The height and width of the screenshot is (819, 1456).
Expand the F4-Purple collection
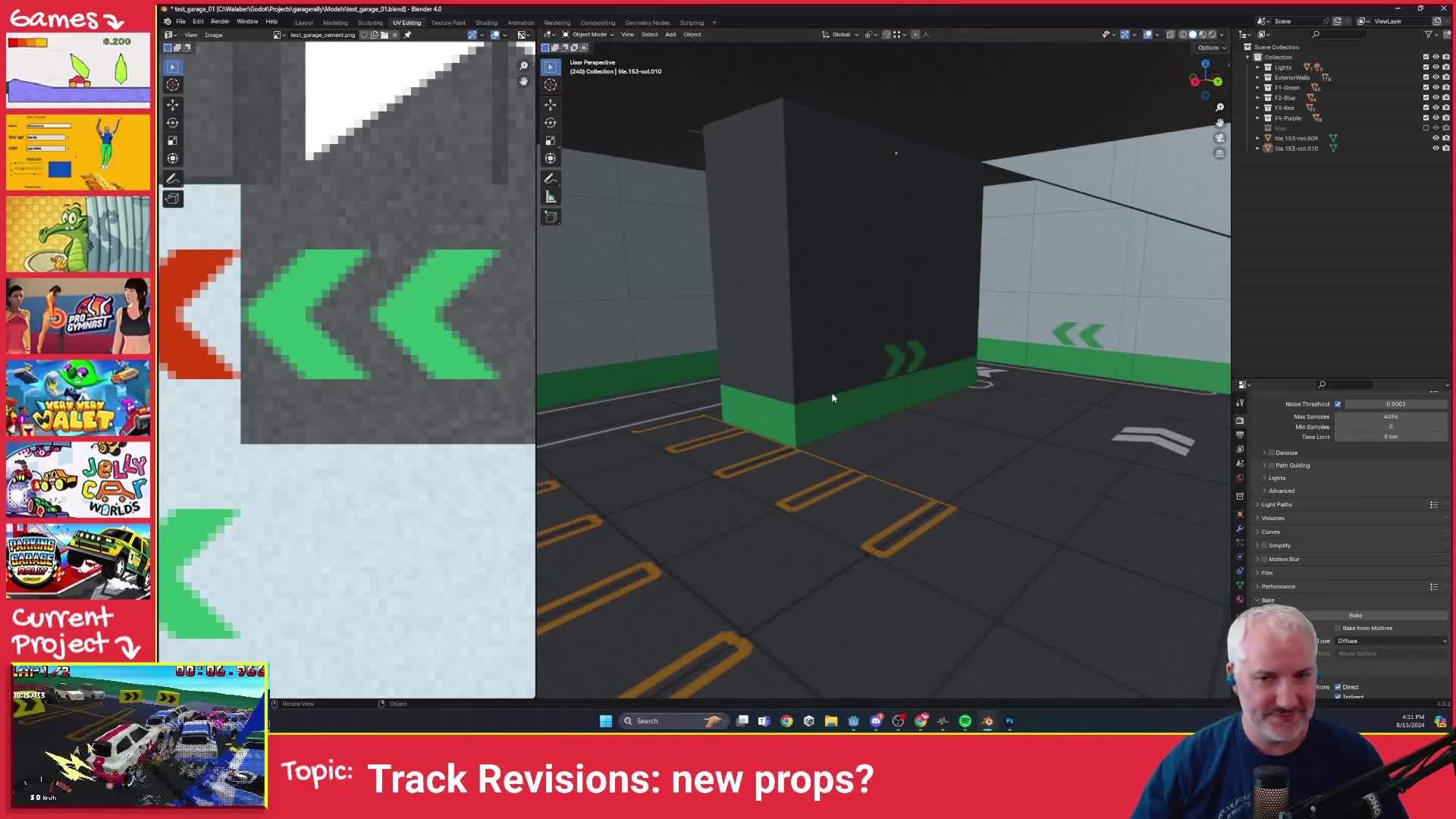pos(1257,118)
